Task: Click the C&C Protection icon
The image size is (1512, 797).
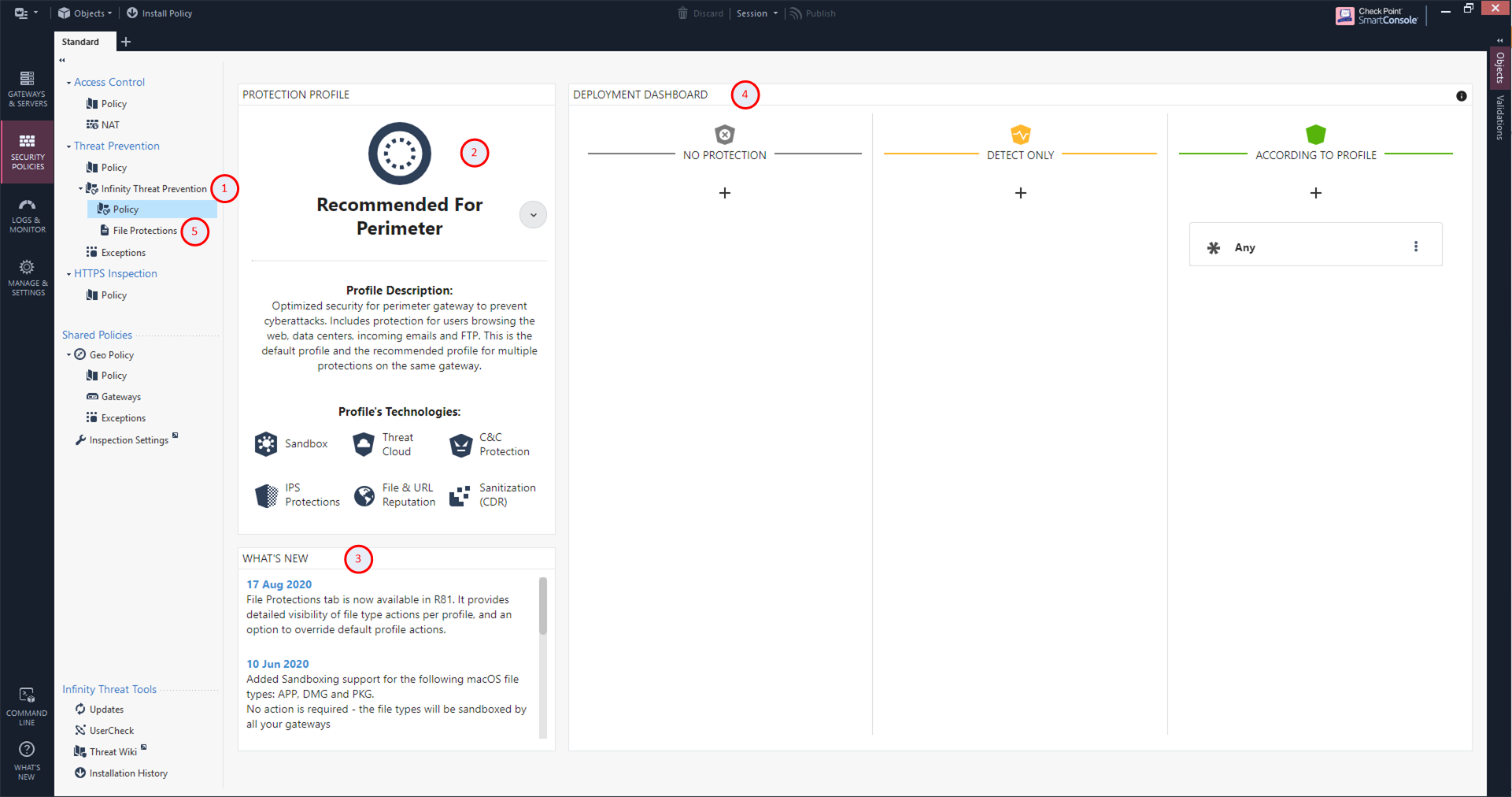Action: (x=460, y=445)
